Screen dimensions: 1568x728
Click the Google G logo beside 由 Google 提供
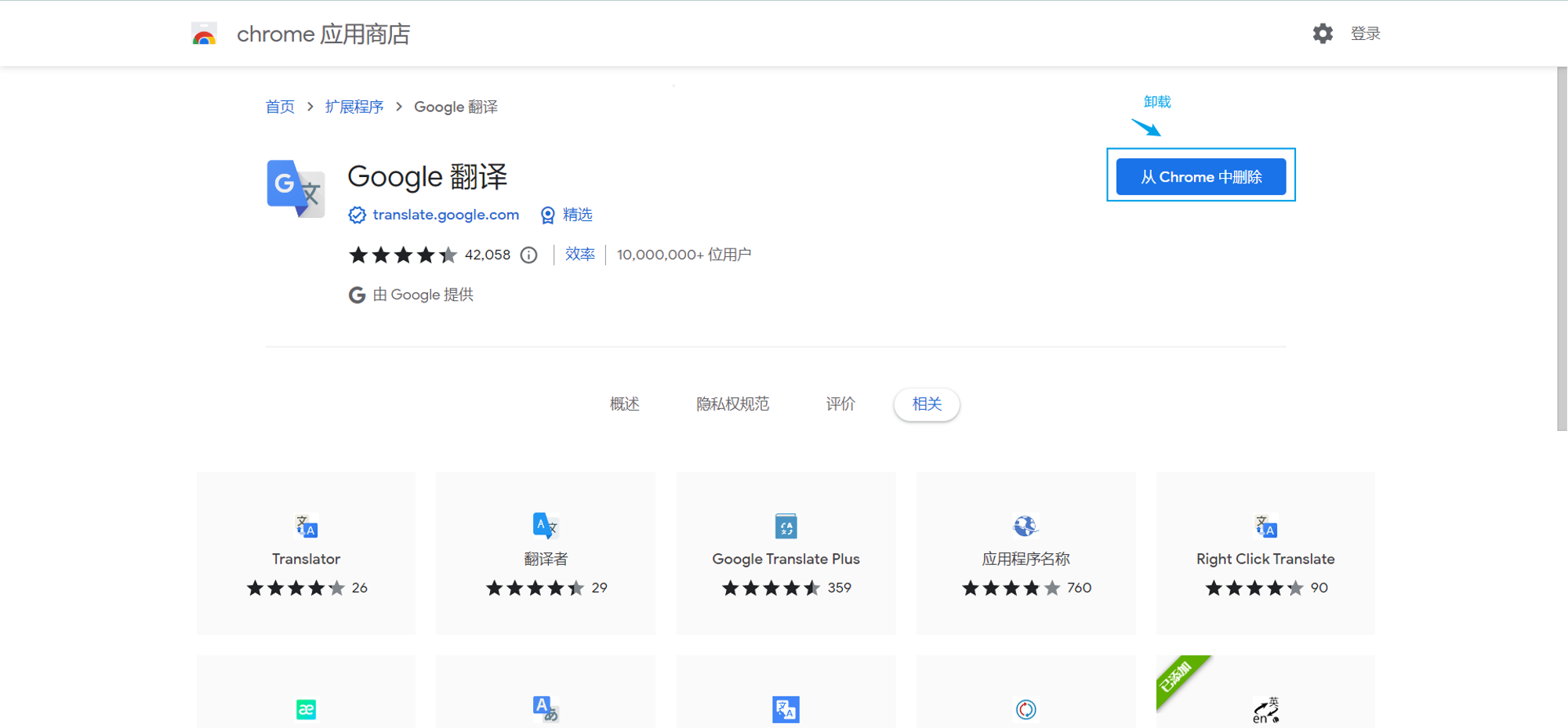click(357, 295)
